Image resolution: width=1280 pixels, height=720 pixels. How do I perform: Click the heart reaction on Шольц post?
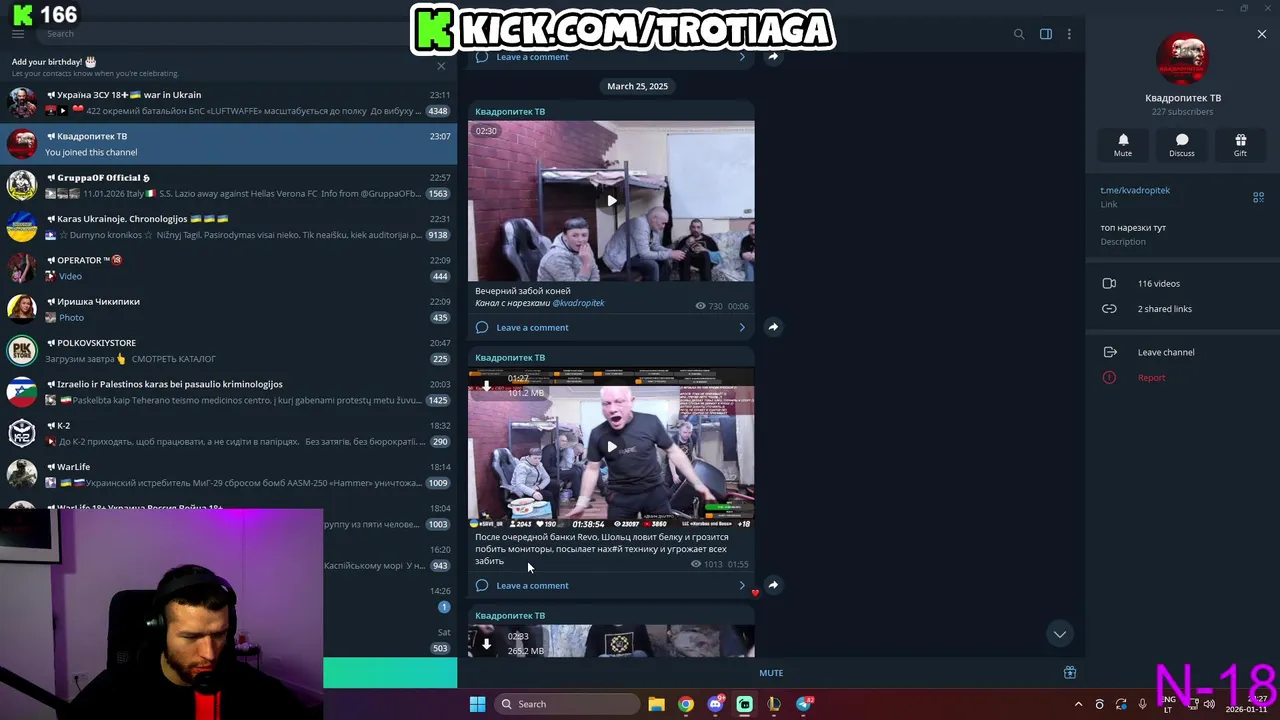coord(755,593)
